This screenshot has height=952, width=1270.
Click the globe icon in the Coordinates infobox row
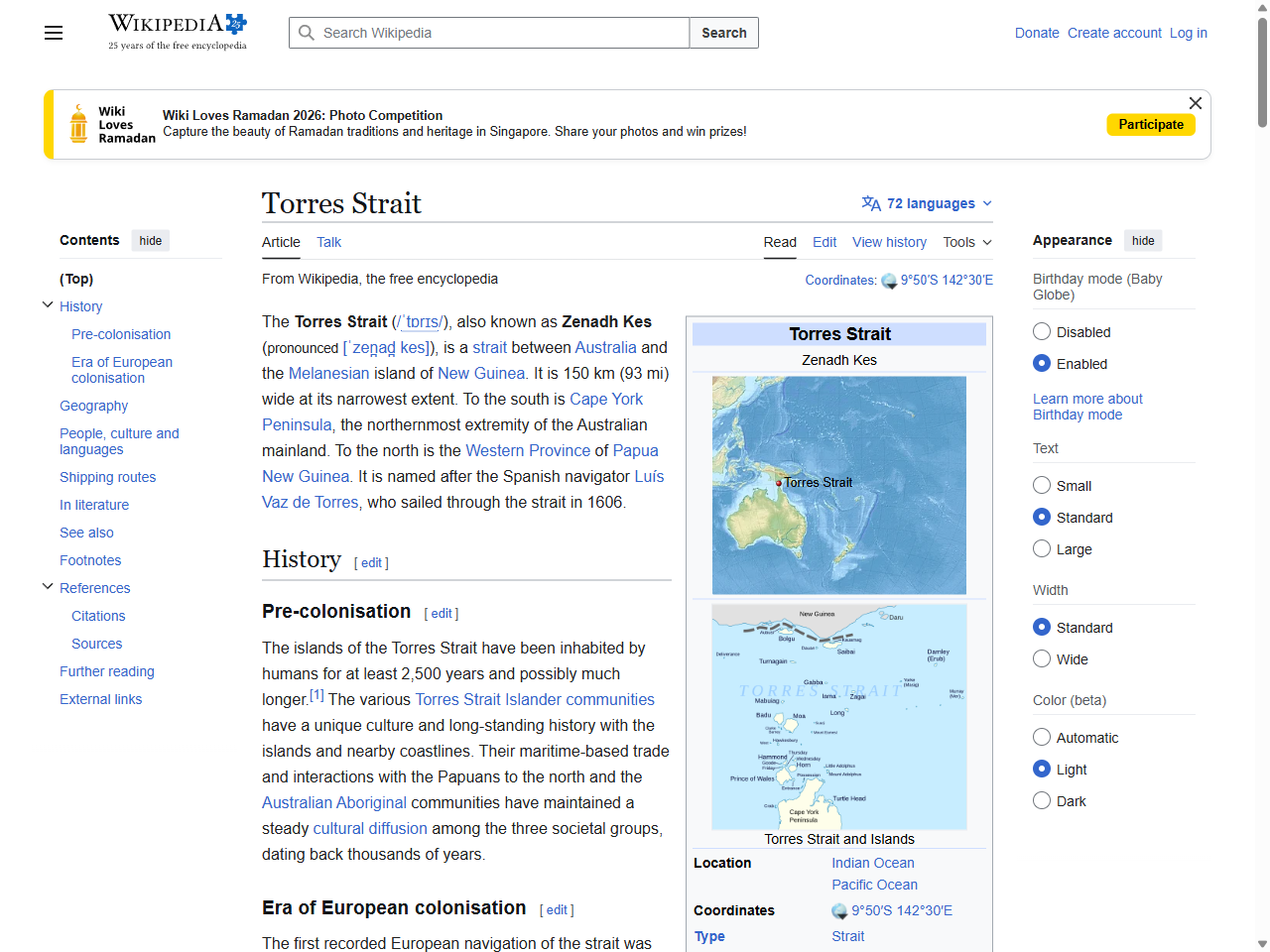[836, 910]
